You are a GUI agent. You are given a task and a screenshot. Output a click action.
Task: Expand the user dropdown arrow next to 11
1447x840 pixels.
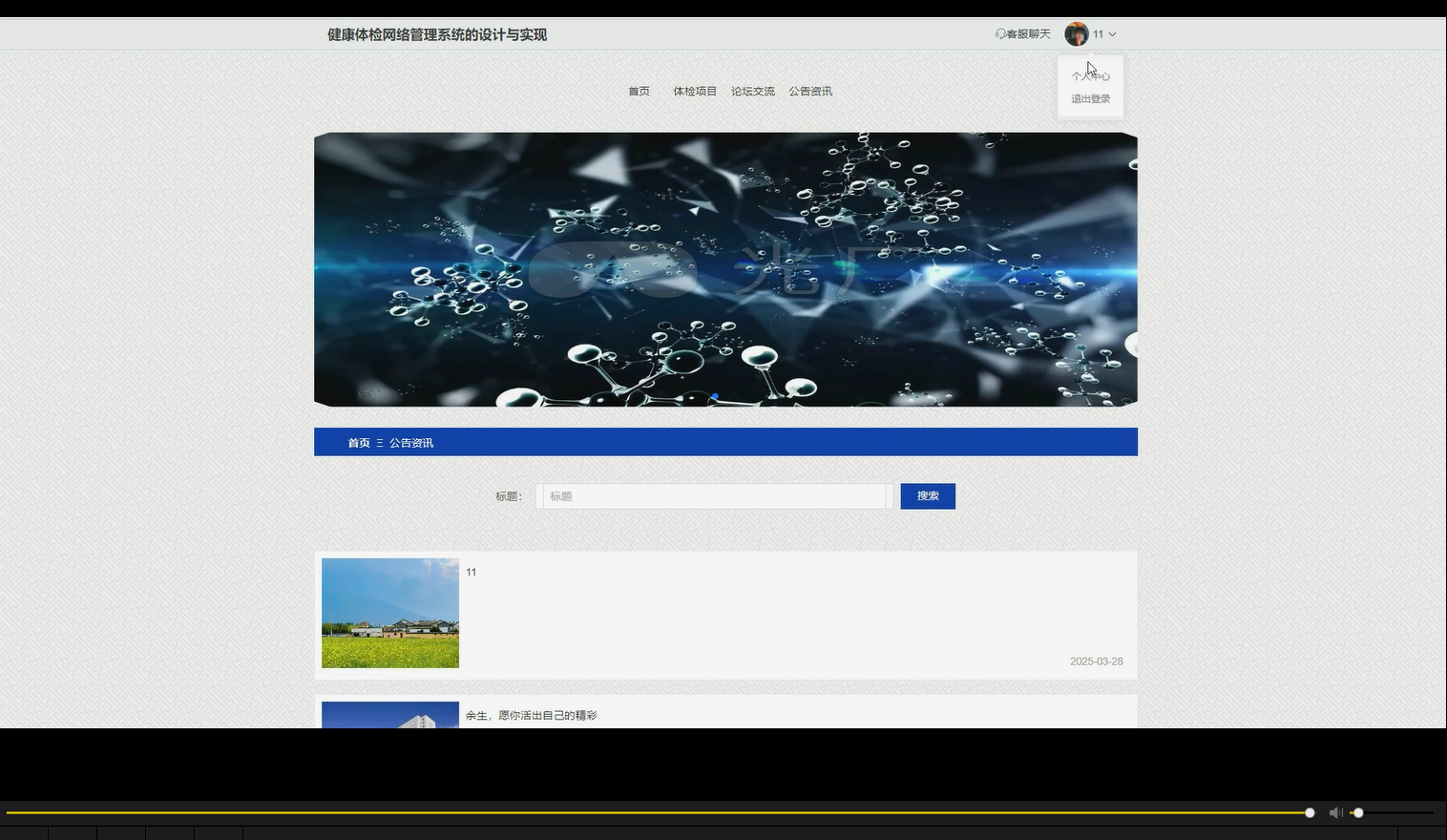click(x=1112, y=34)
